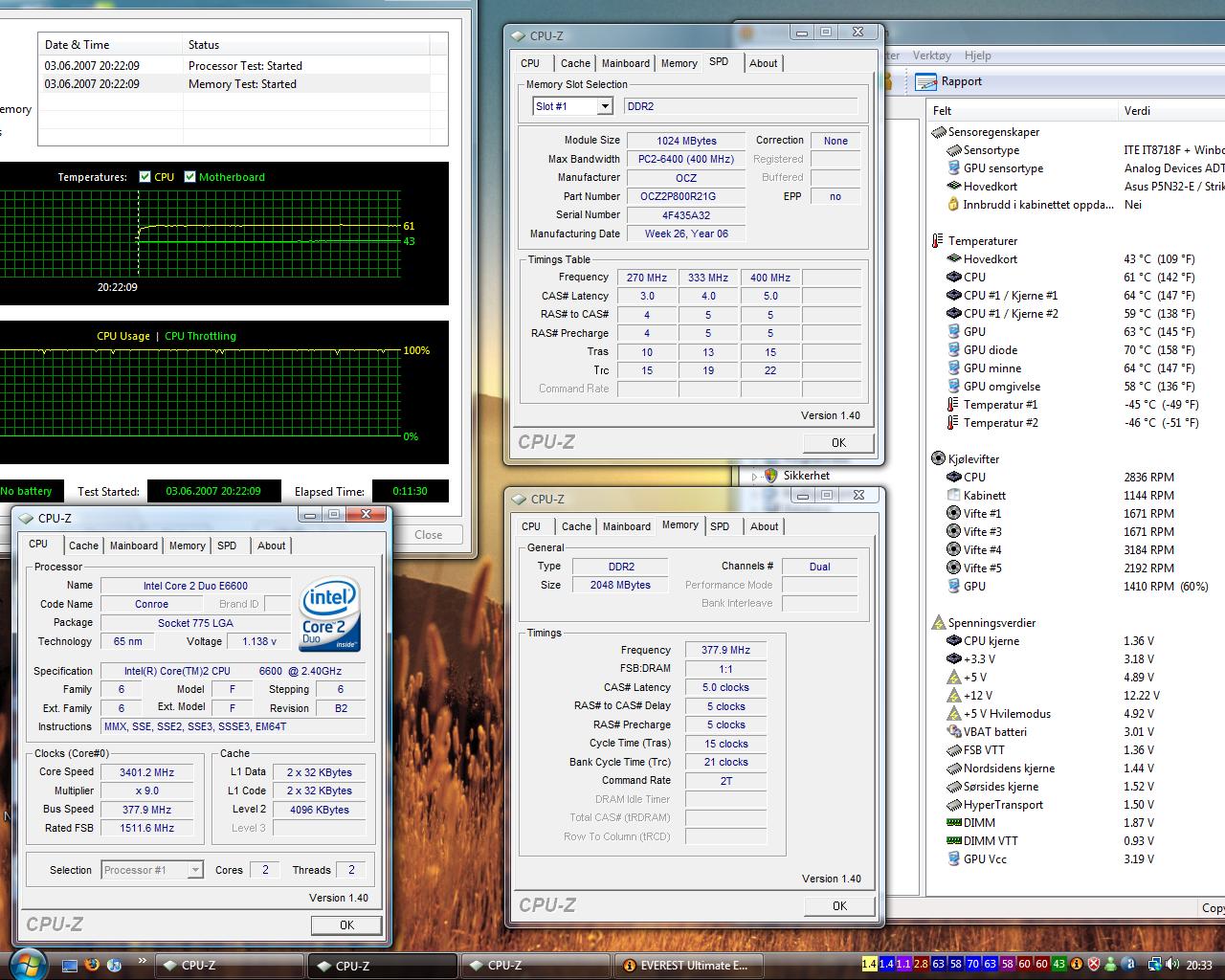
Task: Open the Mainboard tab in the CPU-Z processor window
Action: pyautogui.click(x=134, y=546)
